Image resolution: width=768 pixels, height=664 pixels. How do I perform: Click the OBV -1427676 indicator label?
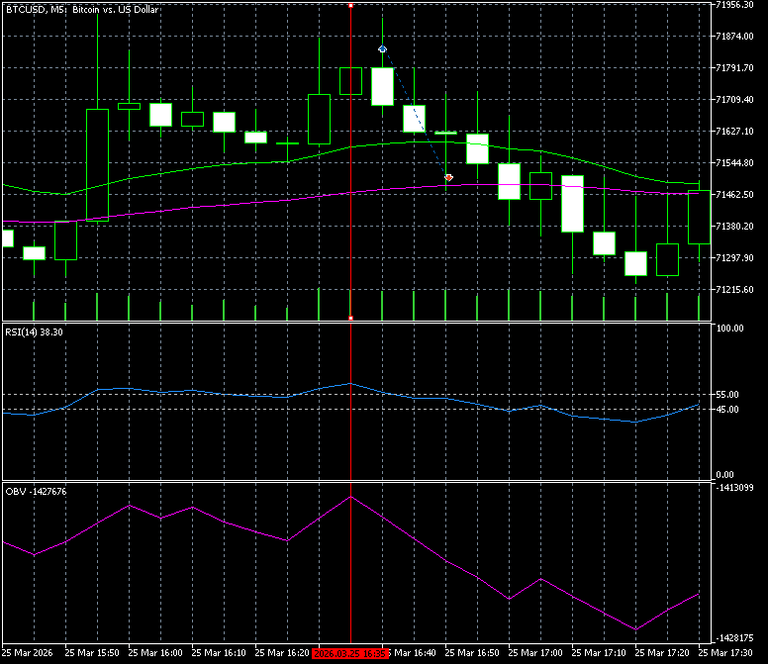click(x=36, y=492)
